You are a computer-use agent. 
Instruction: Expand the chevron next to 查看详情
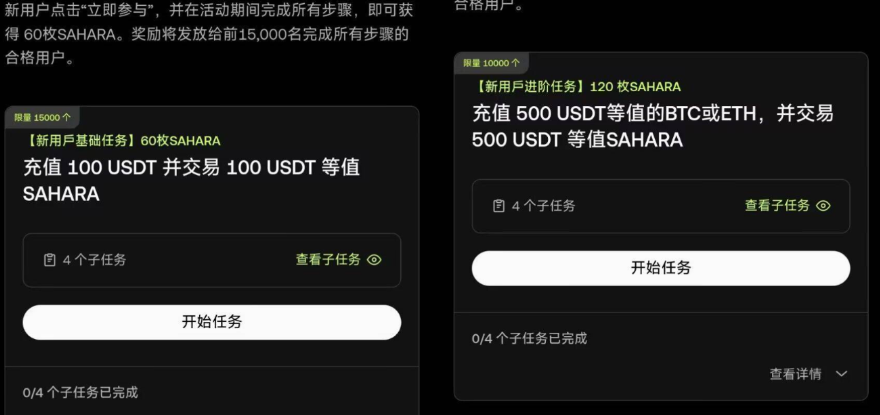(x=841, y=374)
